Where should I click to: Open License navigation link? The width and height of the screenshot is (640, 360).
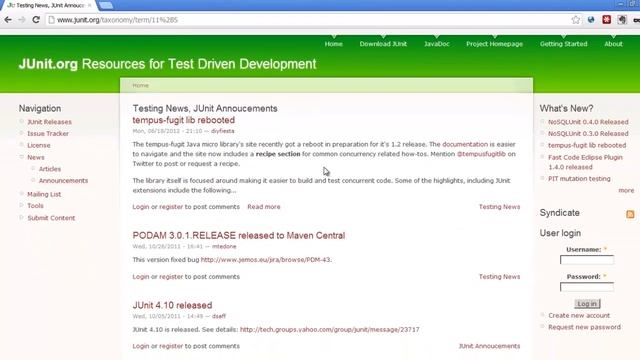pos(39,145)
